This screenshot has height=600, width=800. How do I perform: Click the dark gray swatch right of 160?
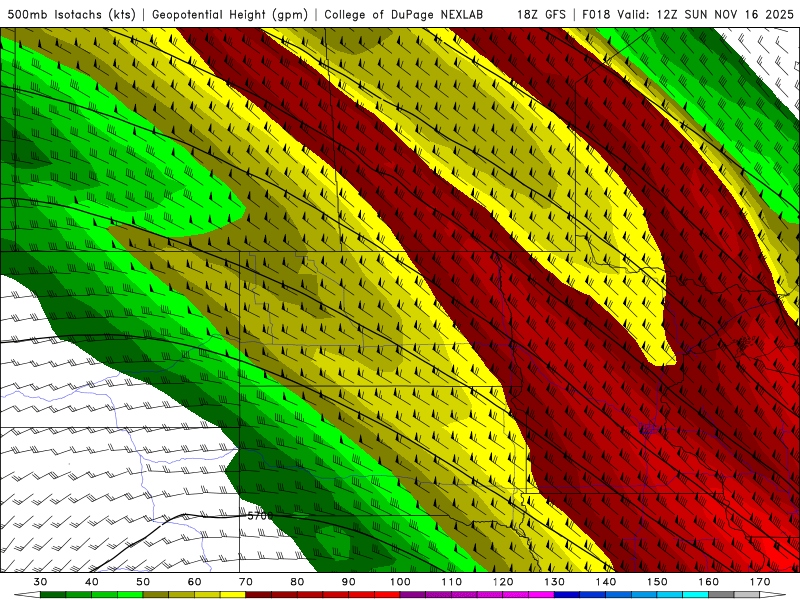[x=721, y=595]
